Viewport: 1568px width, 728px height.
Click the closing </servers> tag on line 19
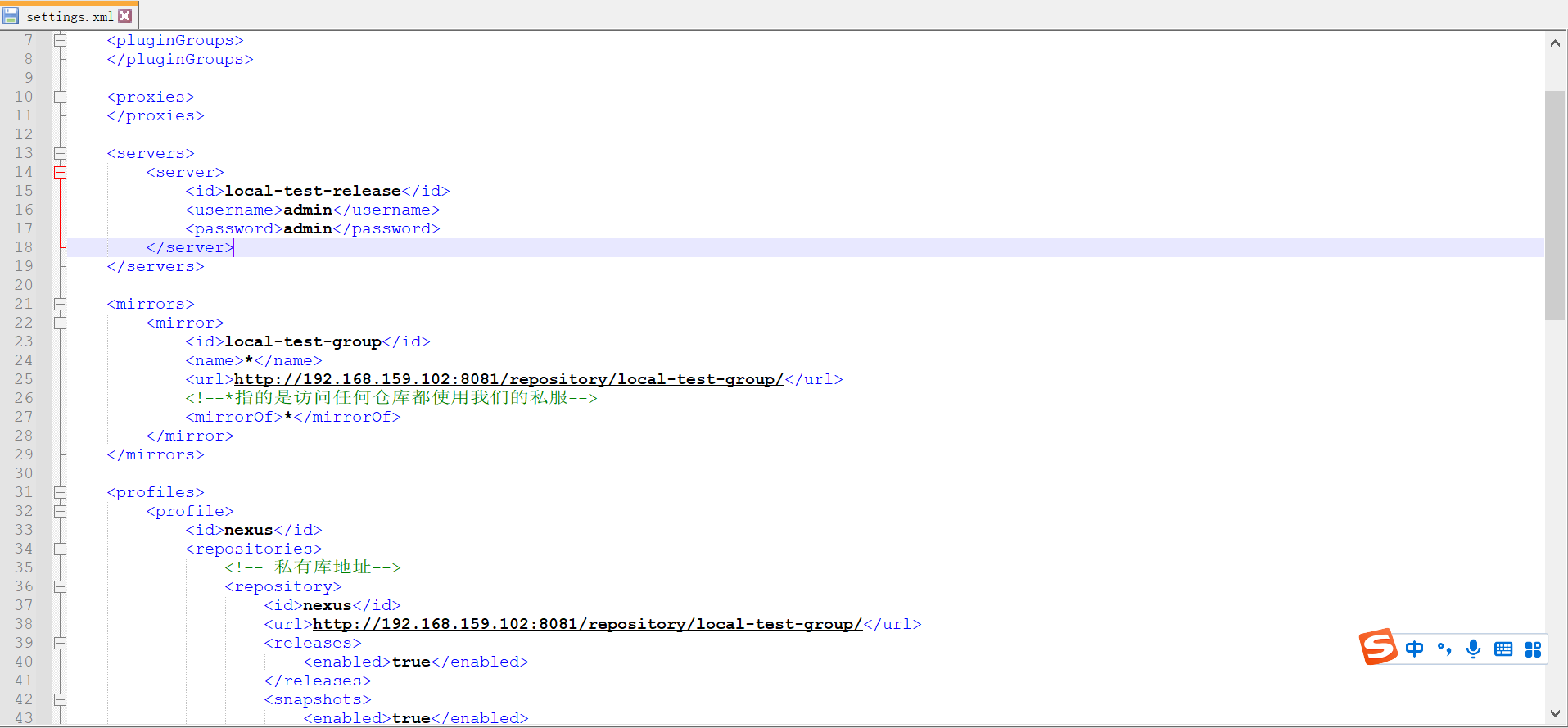pyautogui.click(x=156, y=266)
